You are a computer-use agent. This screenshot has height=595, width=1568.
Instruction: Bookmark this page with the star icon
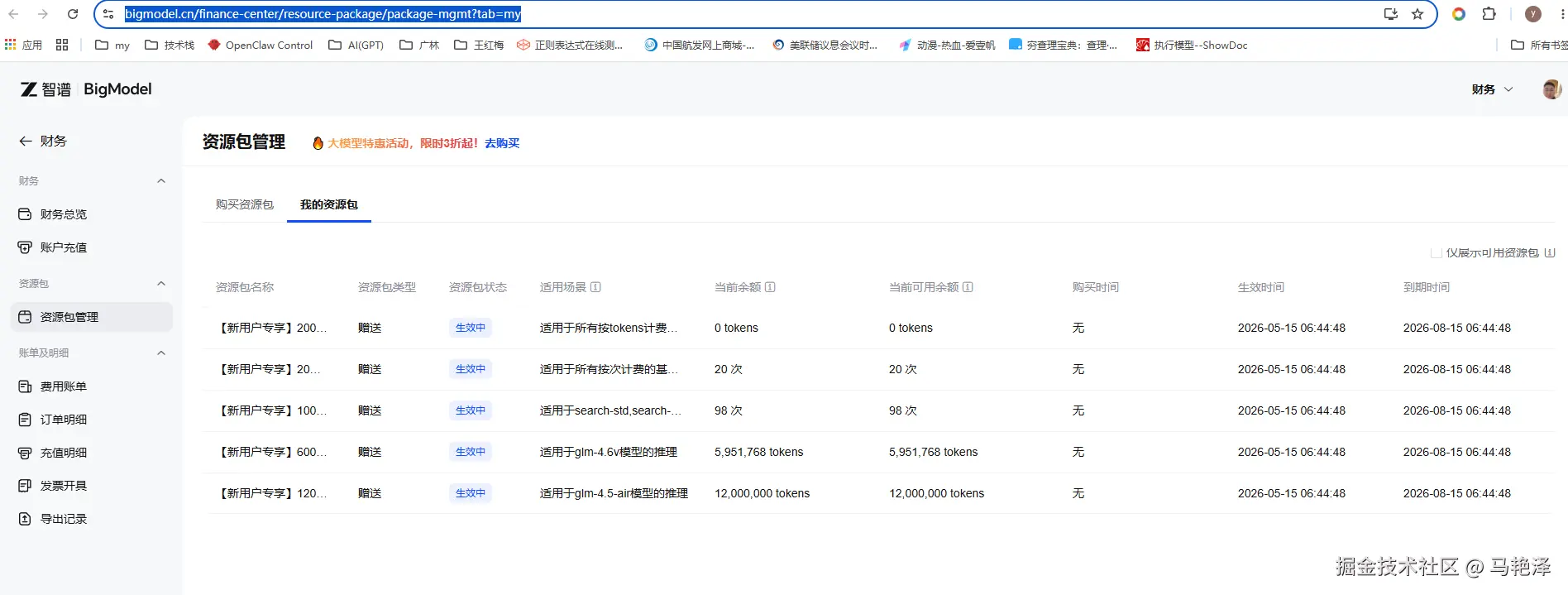point(1417,14)
